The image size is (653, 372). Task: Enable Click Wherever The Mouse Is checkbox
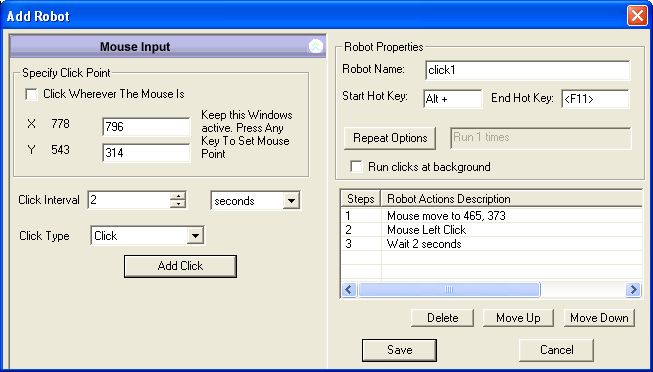[x=31, y=94]
